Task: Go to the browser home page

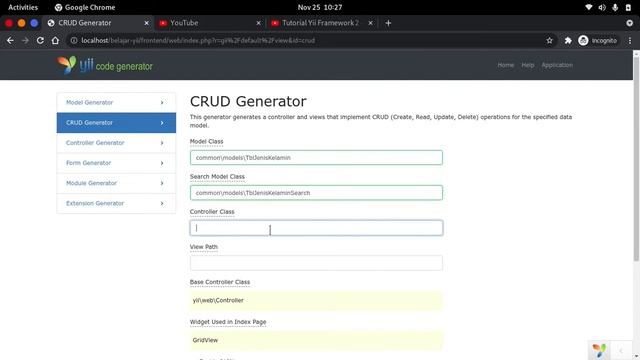Action: (55, 40)
